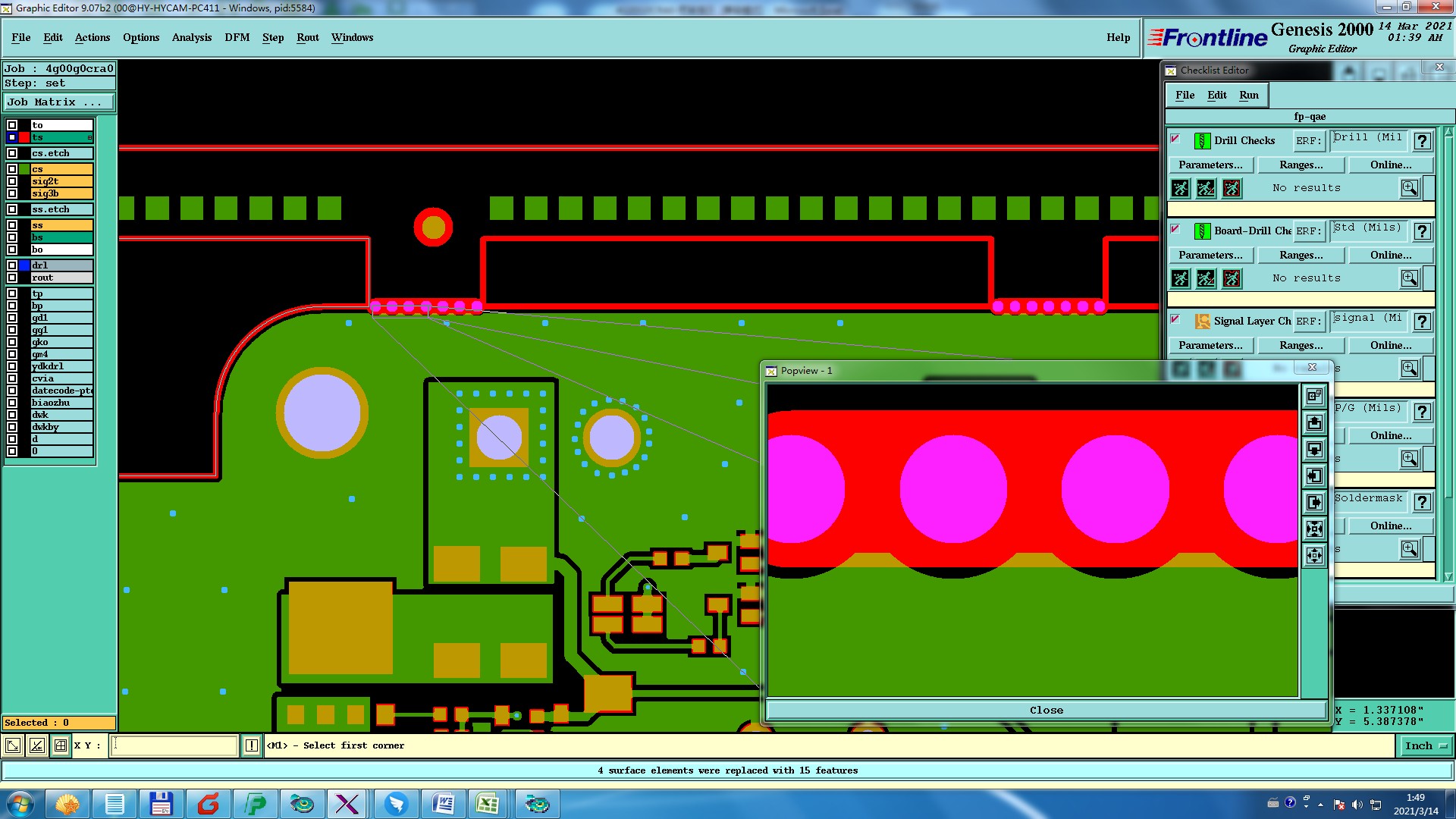Toggle Drill Checks checkbox
1456x819 pixels.
coord(1175,139)
